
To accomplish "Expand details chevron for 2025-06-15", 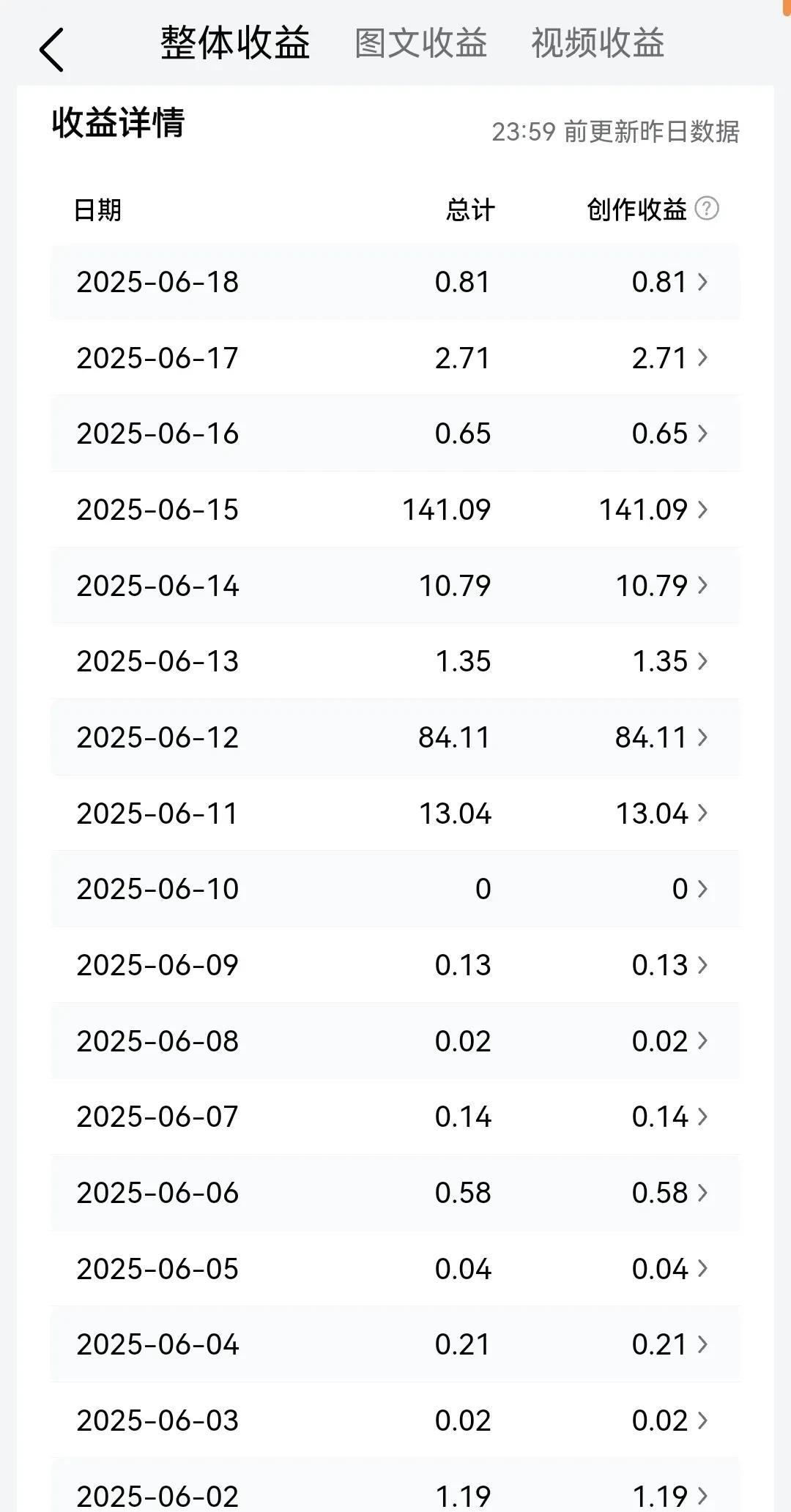I will click(x=702, y=510).
